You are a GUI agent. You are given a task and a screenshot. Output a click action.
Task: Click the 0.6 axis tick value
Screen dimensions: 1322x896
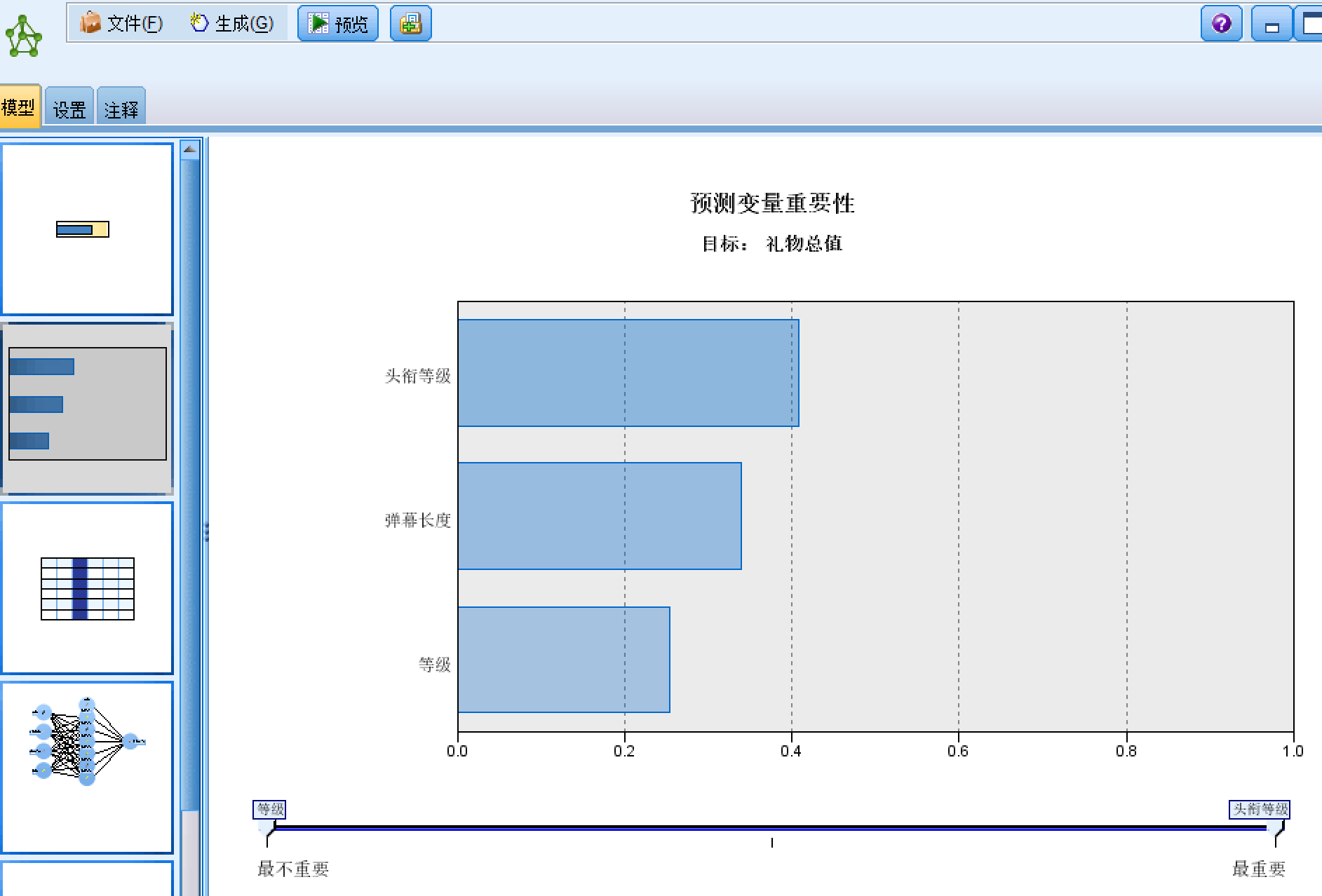[x=958, y=751]
